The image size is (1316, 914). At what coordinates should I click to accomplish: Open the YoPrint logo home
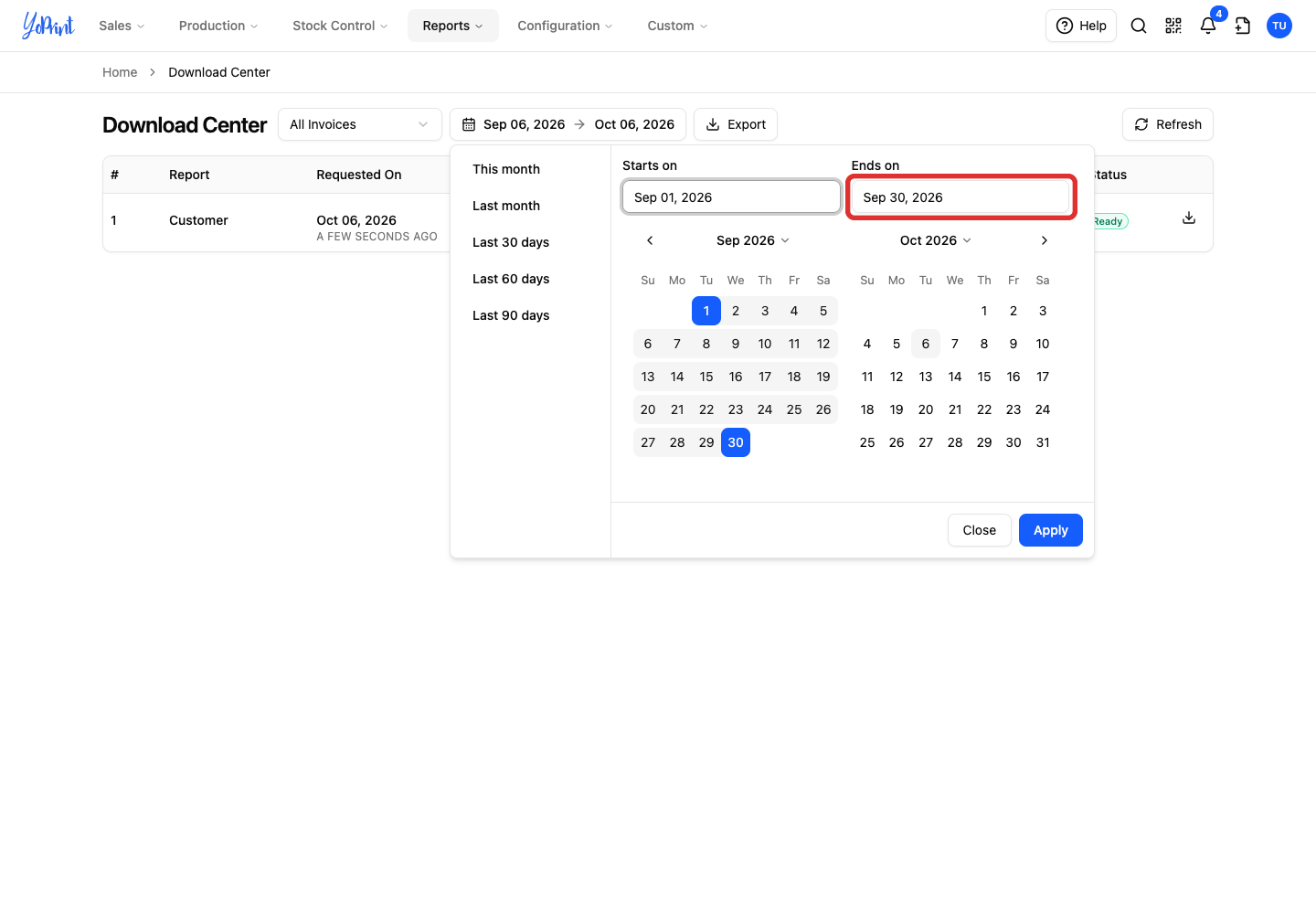point(48,26)
